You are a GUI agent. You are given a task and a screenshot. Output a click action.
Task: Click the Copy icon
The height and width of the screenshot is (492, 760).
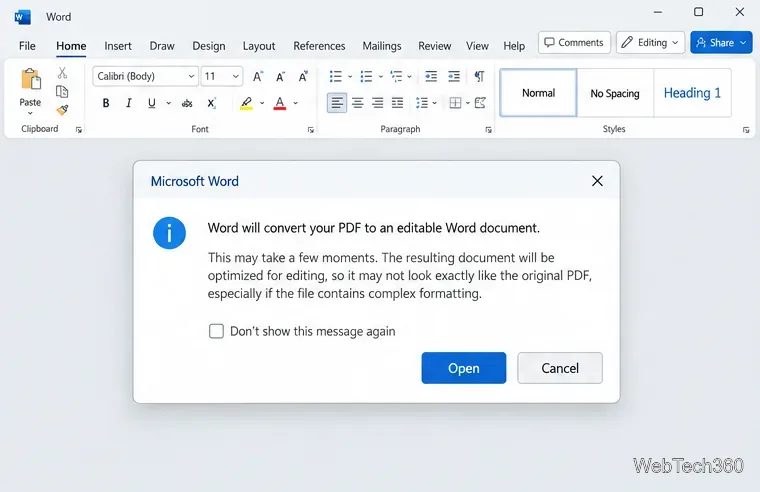click(62, 92)
